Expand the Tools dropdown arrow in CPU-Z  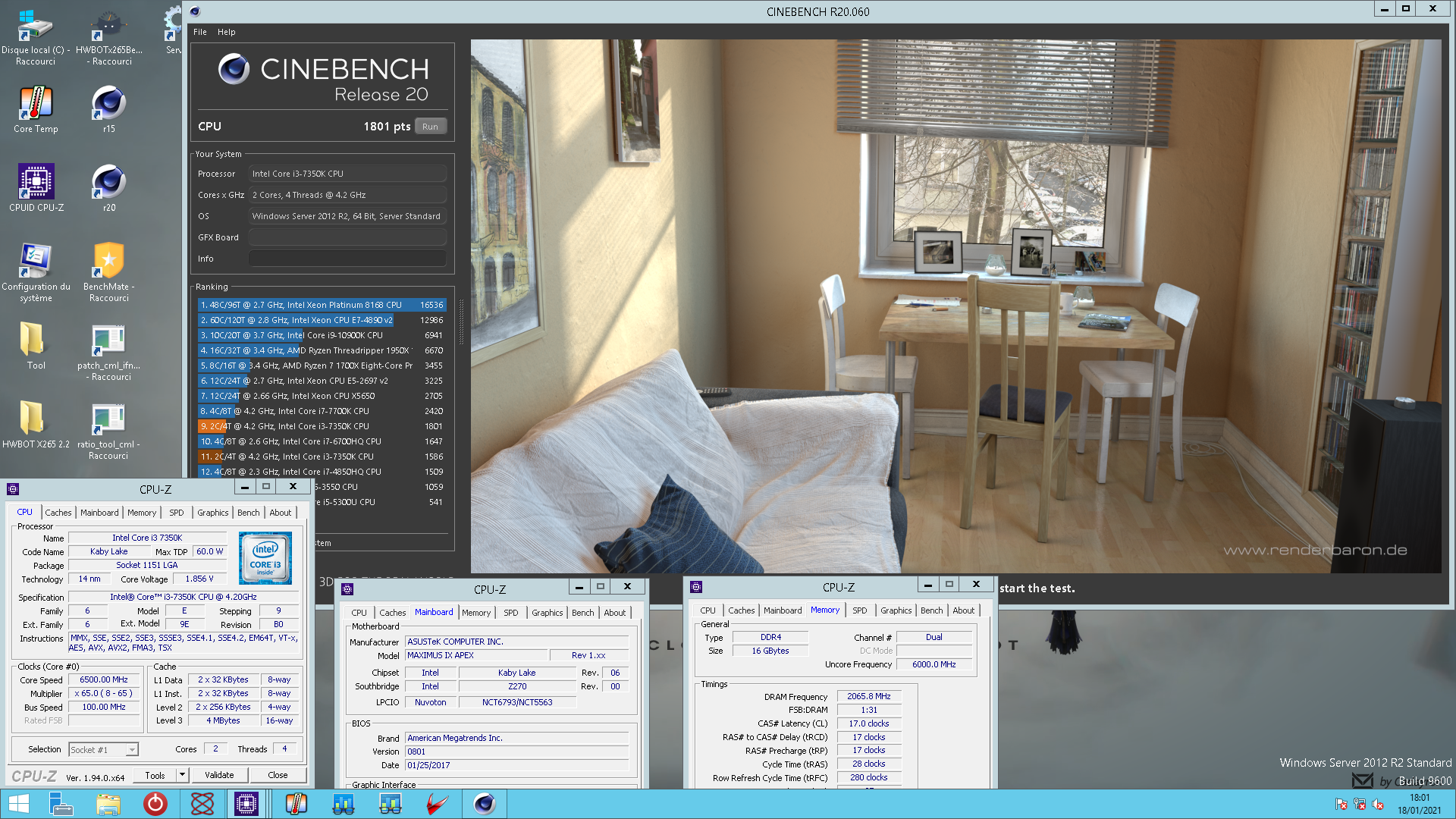[x=182, y=775]
